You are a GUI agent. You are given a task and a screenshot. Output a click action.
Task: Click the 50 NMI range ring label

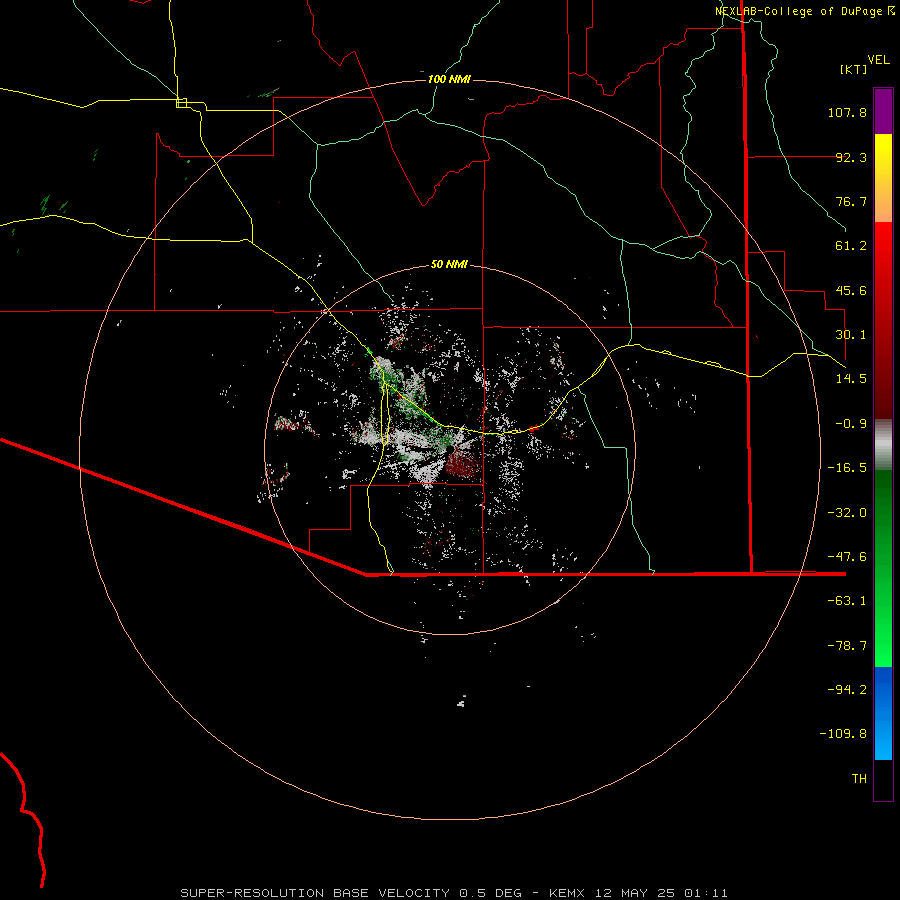[x=449, y=264]
